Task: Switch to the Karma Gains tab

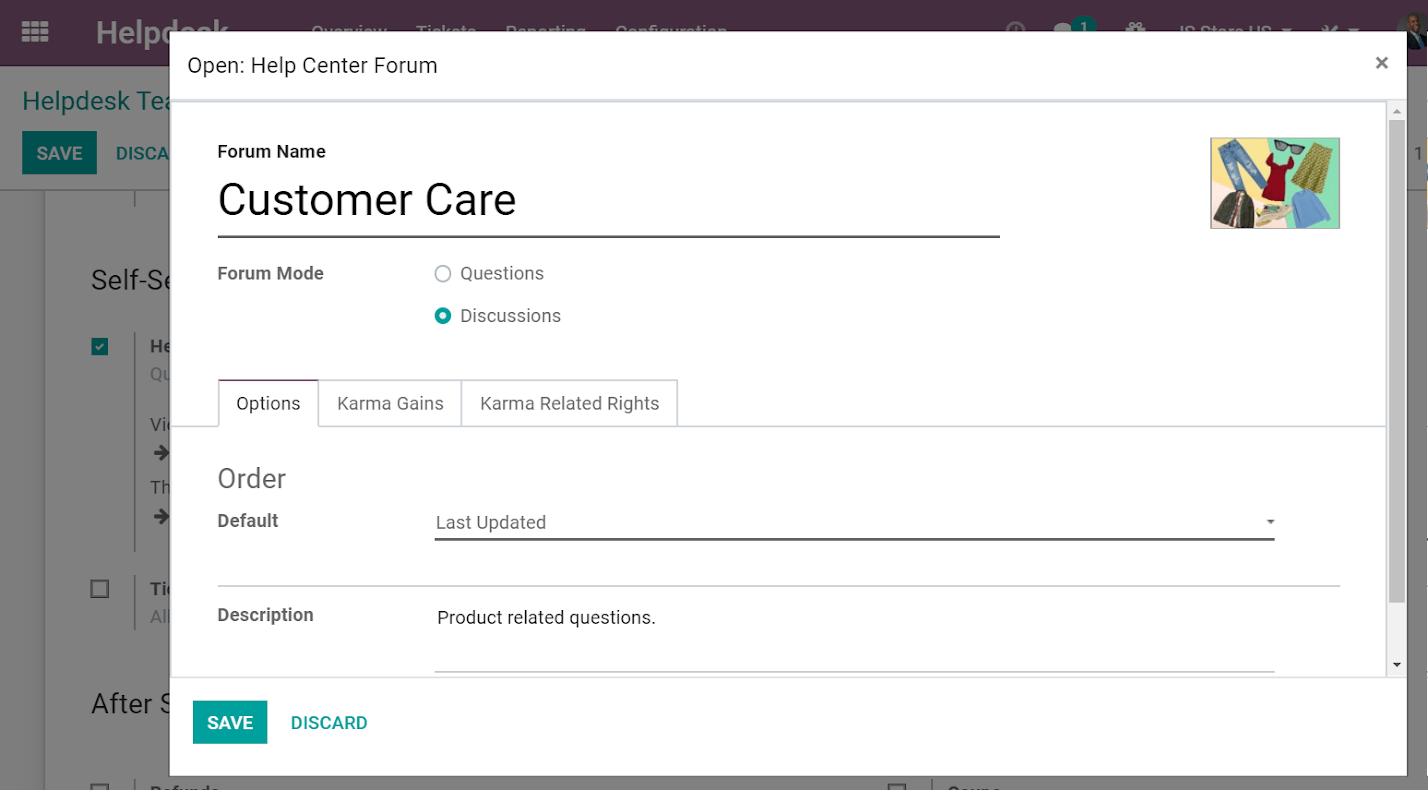Action: pos(389,403)
